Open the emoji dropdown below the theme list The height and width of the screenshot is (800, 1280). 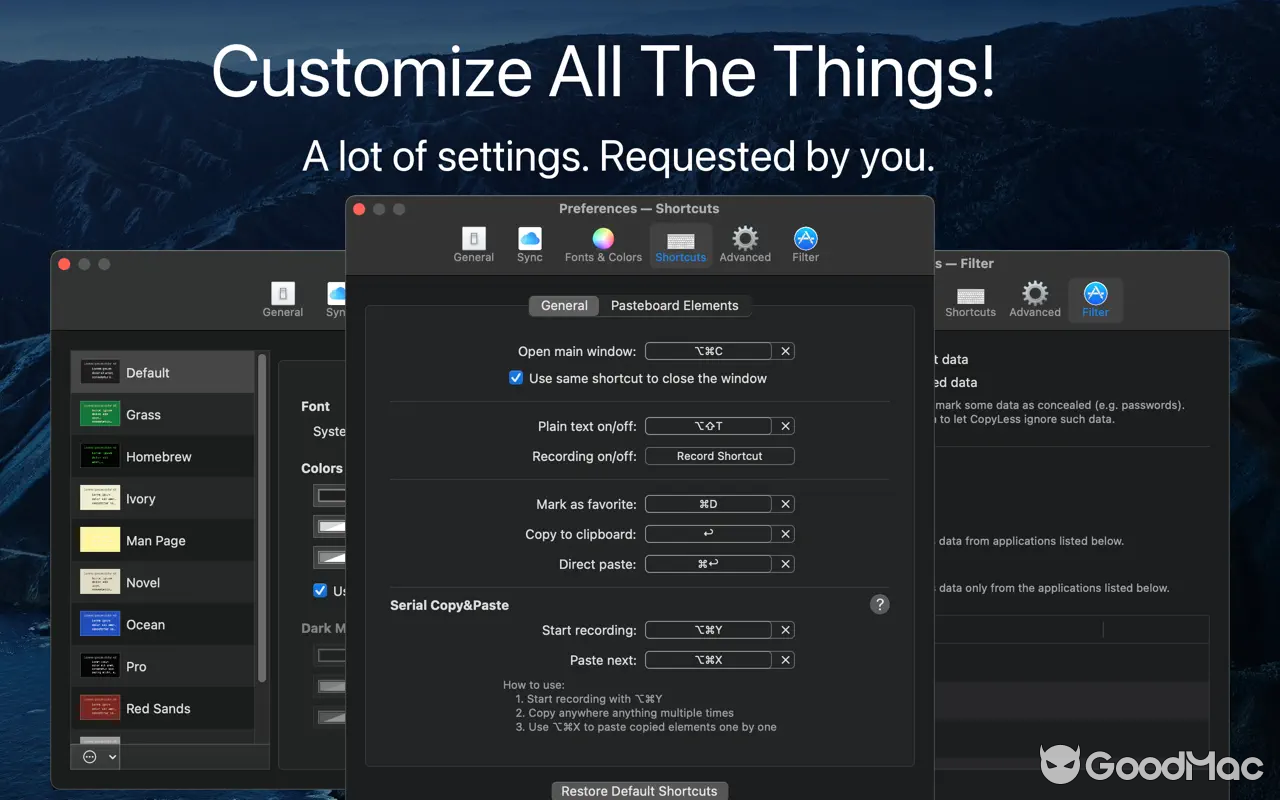[94, 757]
